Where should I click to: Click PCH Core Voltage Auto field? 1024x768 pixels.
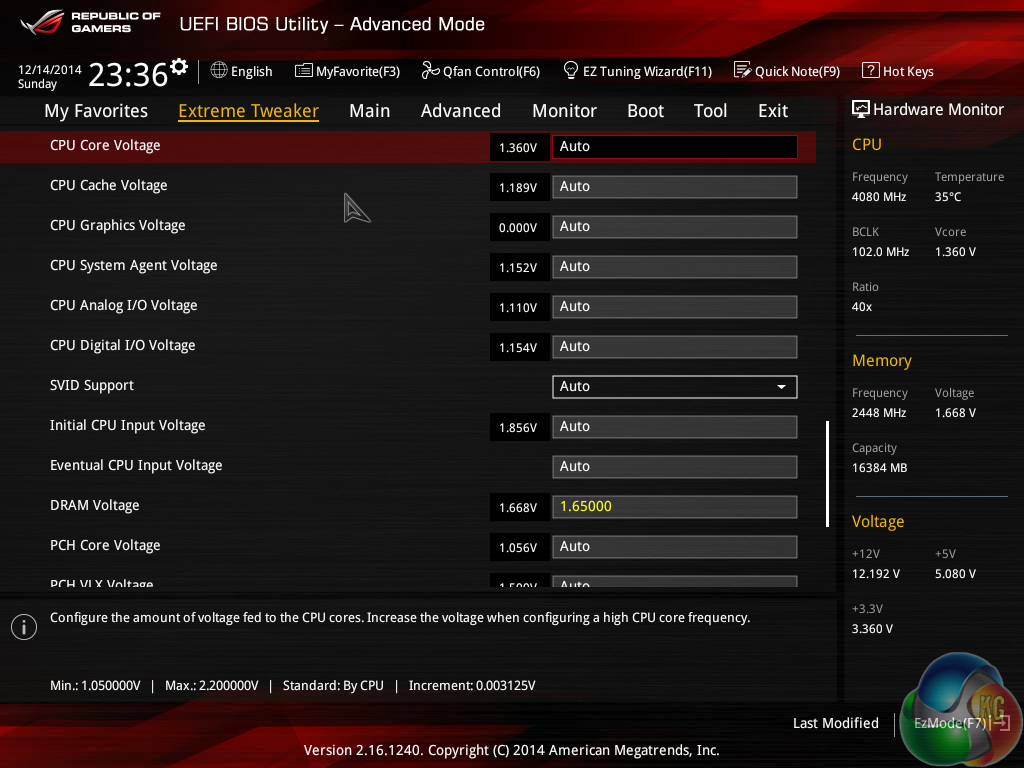point(675,547)
